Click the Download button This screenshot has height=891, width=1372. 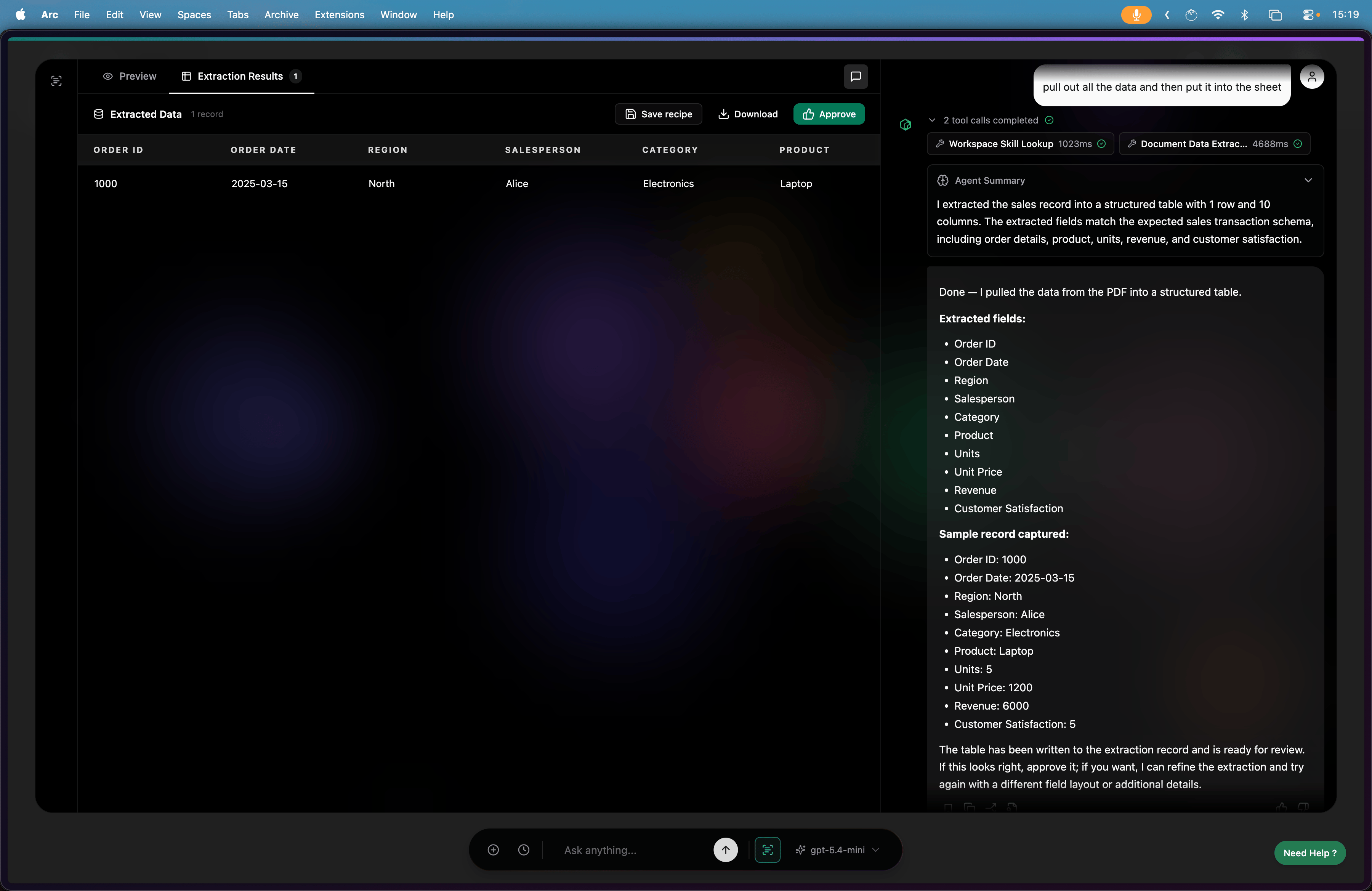click(748, 114)
